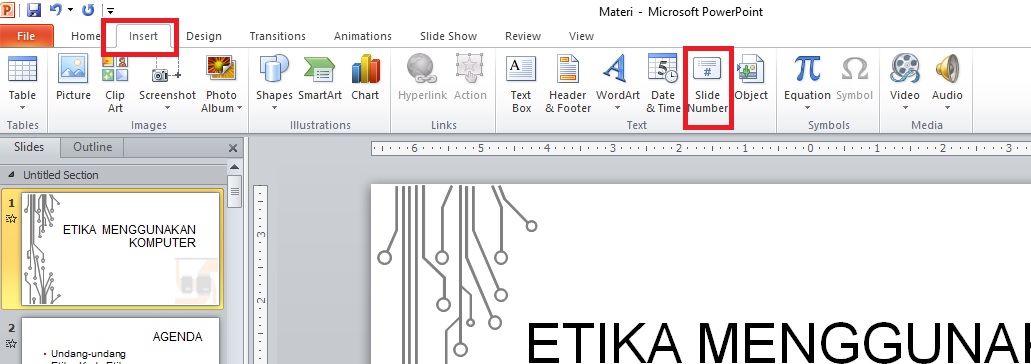The height and width of the screenshot is (364, 1031).
Task: Collapse the Untitled Section
Action: [11, 175]
